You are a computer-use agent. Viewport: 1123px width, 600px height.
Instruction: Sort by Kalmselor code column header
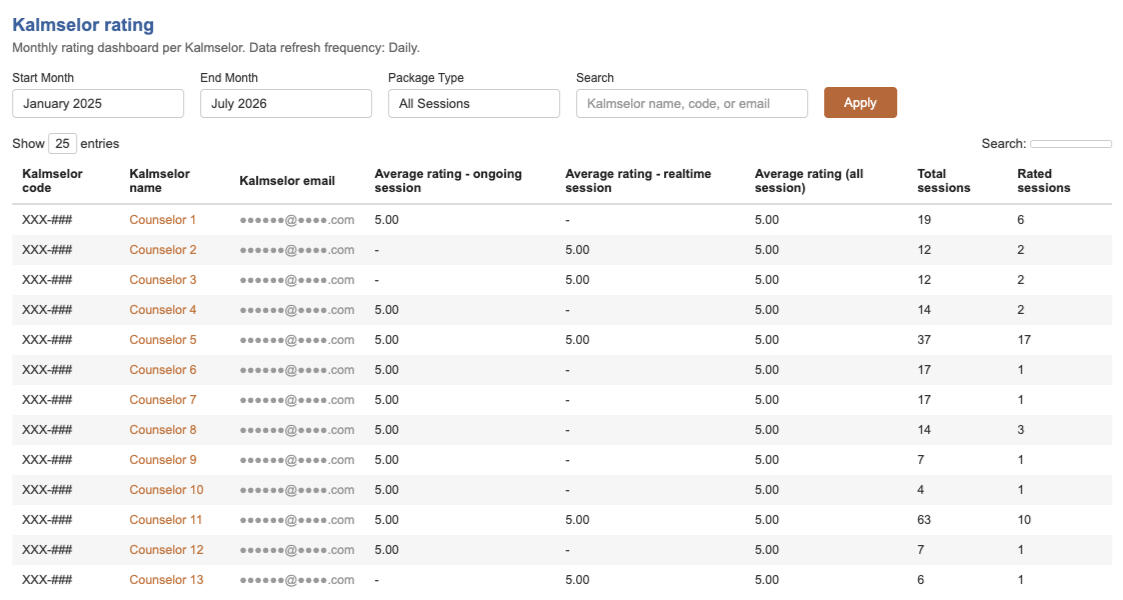pos(52,180)
